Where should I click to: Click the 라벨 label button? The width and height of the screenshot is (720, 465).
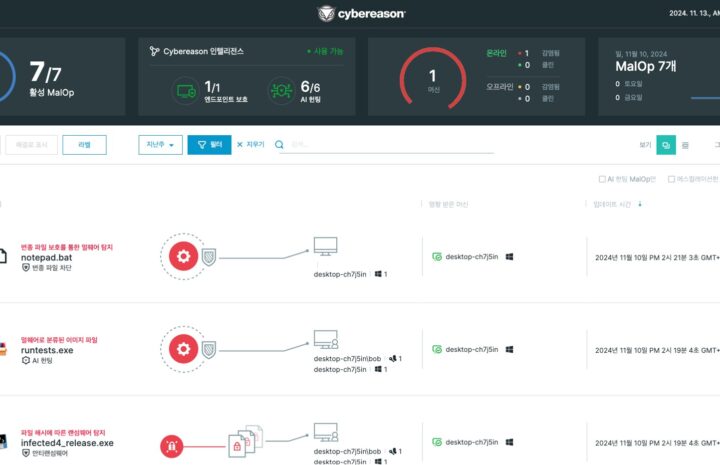(x=84, y=145)
